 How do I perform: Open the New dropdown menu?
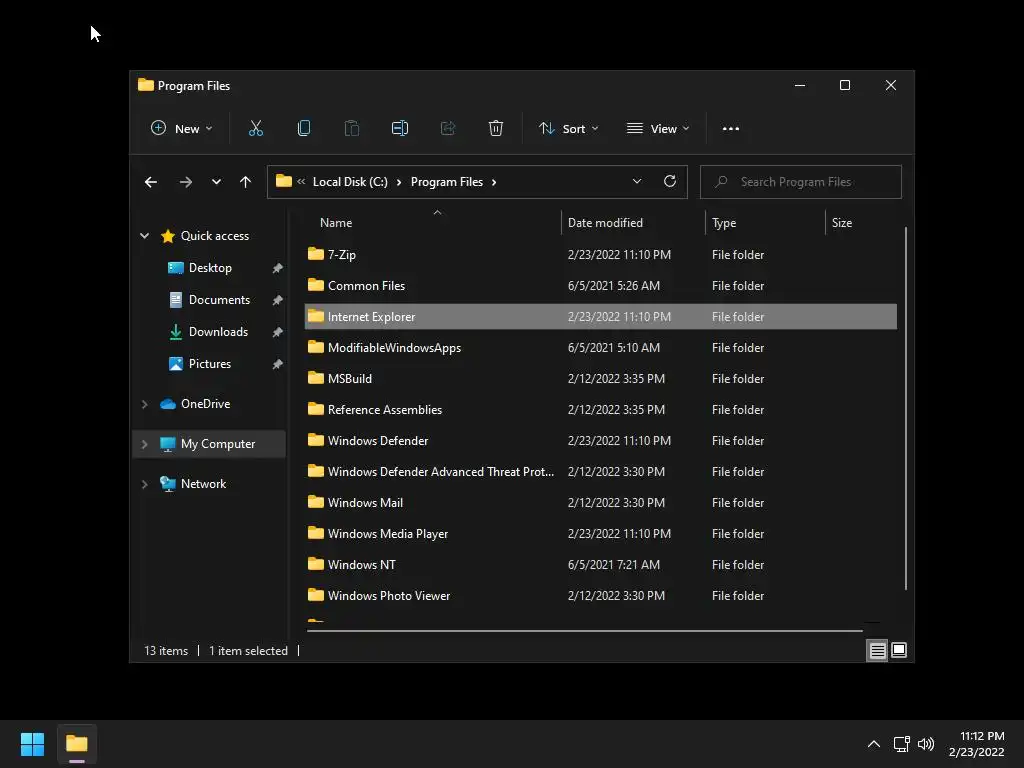[x=182, y=129]
